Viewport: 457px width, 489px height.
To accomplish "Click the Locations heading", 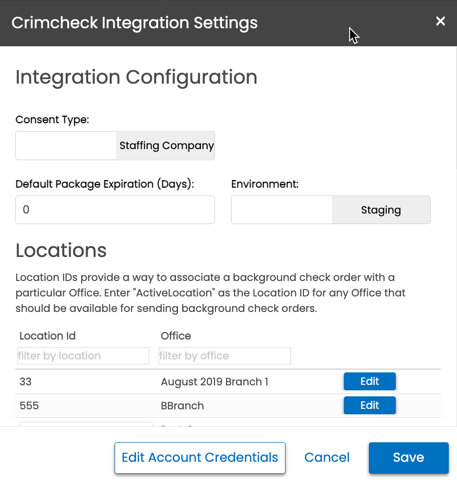I will (61, 250).
